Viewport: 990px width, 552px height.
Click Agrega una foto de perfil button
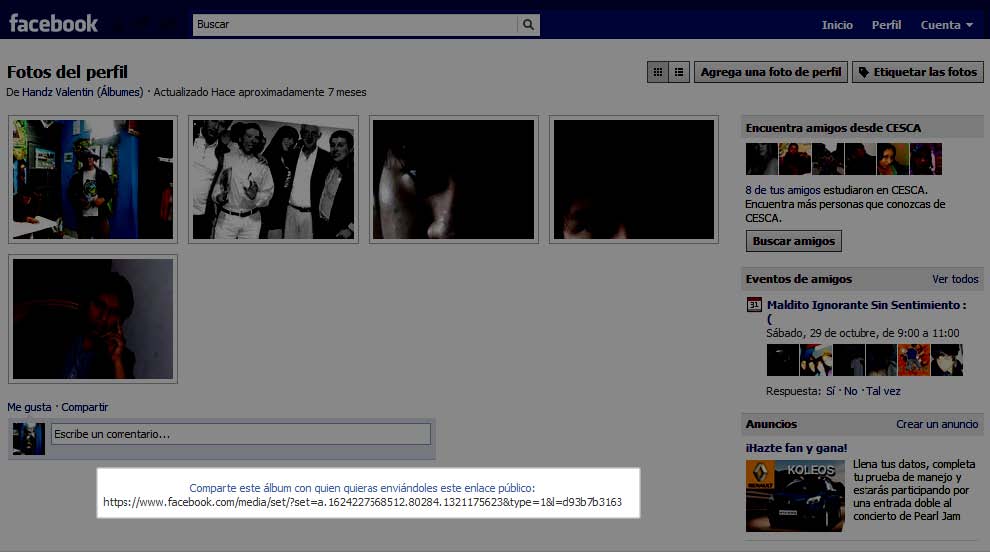click(771, 72)
